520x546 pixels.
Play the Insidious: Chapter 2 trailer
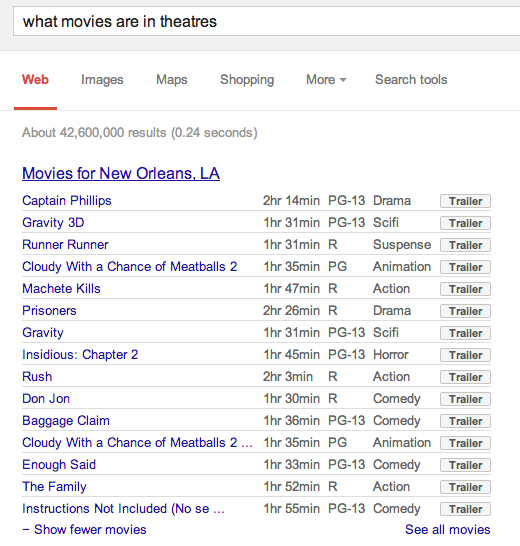coord(465,355)
